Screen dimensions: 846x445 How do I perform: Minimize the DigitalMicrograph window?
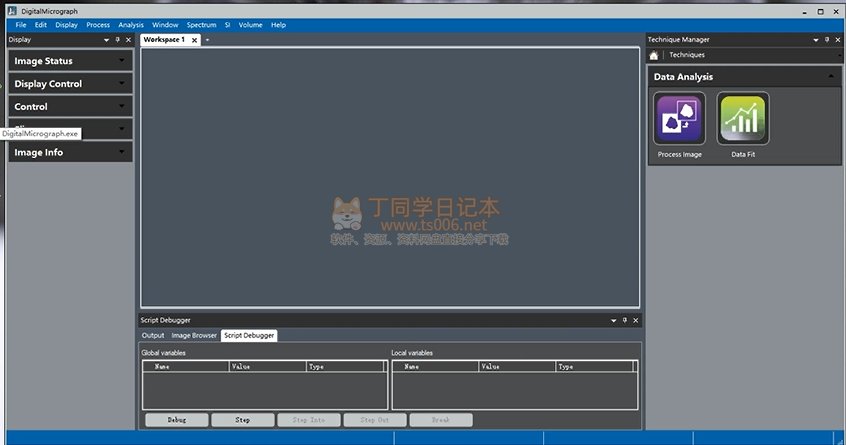[804, 12]
